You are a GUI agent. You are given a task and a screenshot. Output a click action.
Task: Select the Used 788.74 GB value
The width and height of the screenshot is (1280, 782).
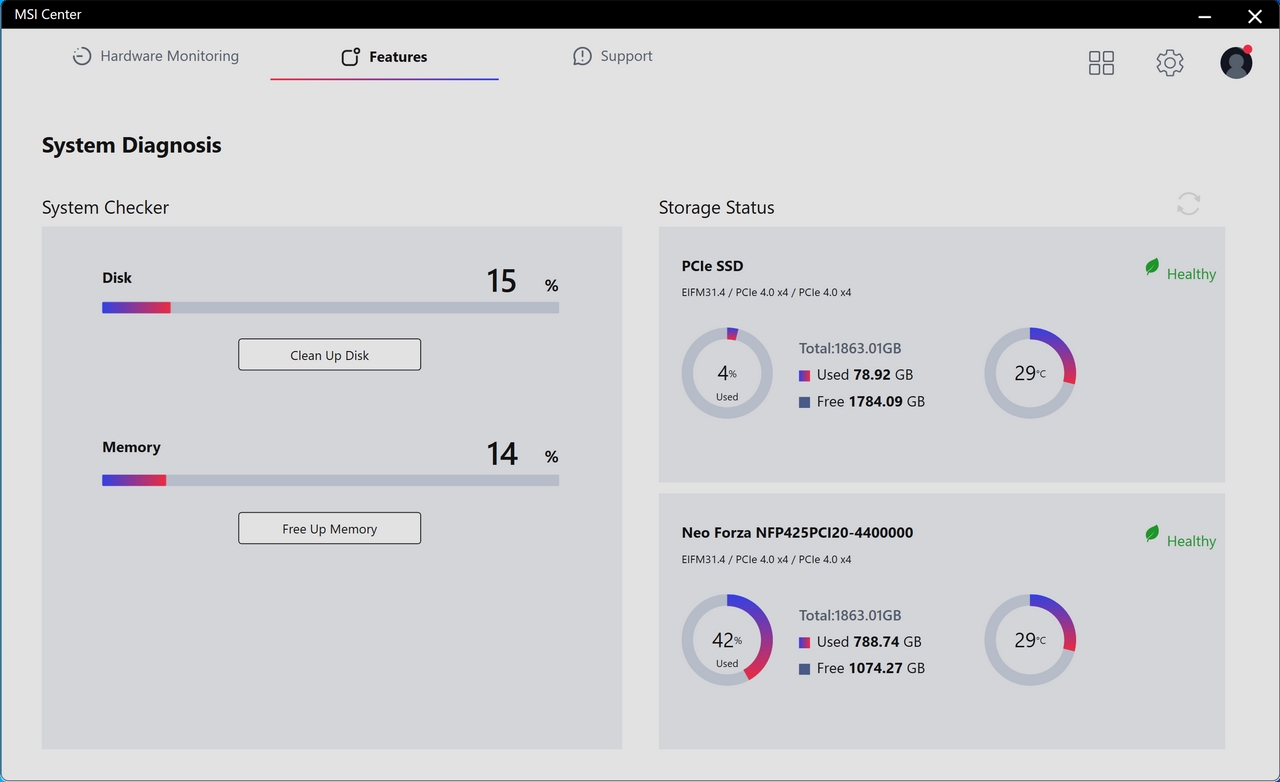coord(869,642)
